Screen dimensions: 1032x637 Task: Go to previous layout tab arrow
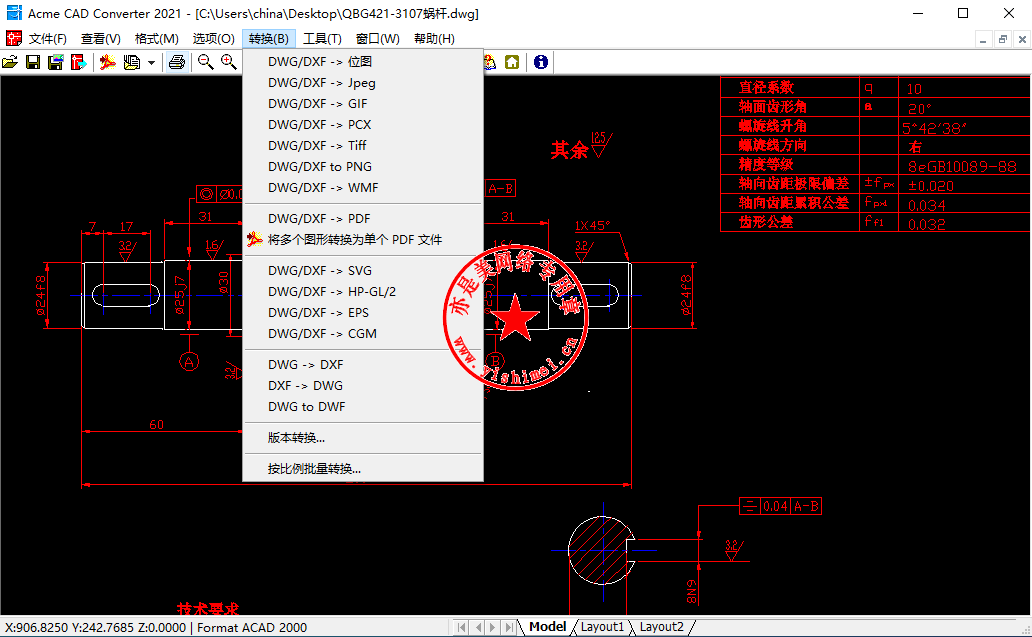point(478,628)
